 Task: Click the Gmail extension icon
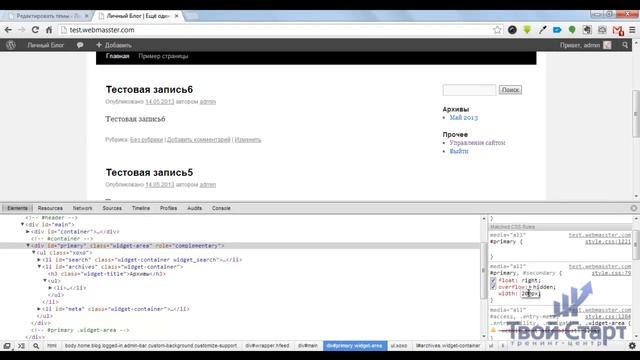(x=618, y=30)
